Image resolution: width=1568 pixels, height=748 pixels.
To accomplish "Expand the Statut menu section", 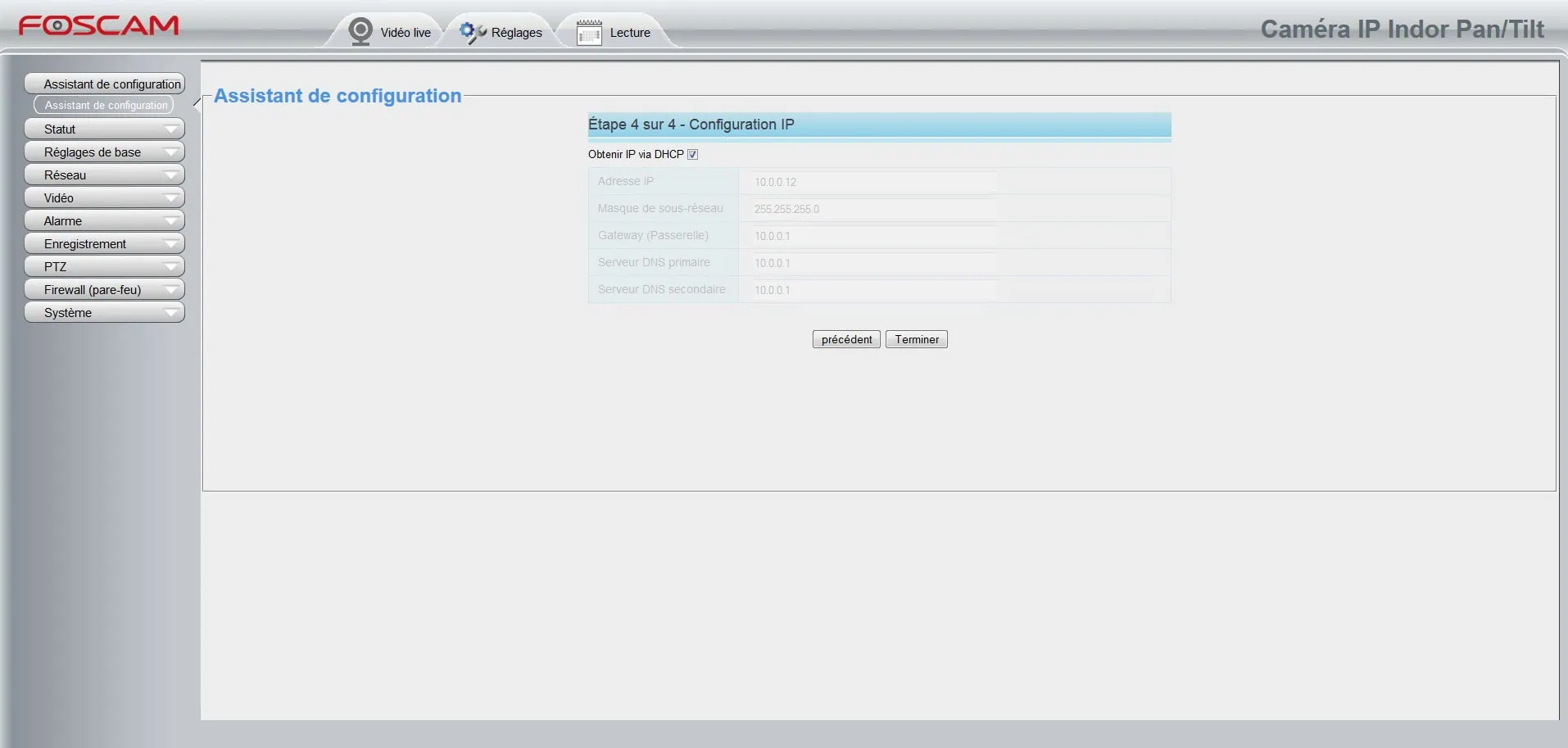I will point(104,129).
